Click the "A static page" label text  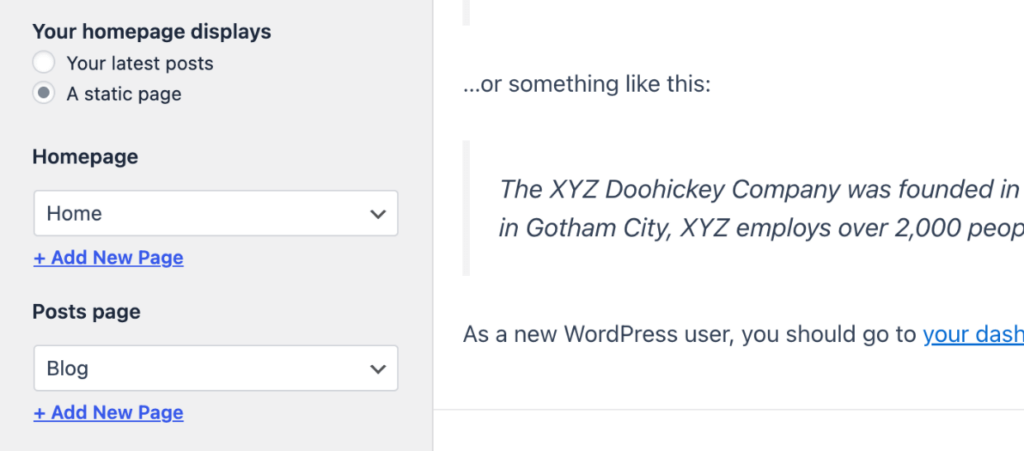[x=124, y=94]
